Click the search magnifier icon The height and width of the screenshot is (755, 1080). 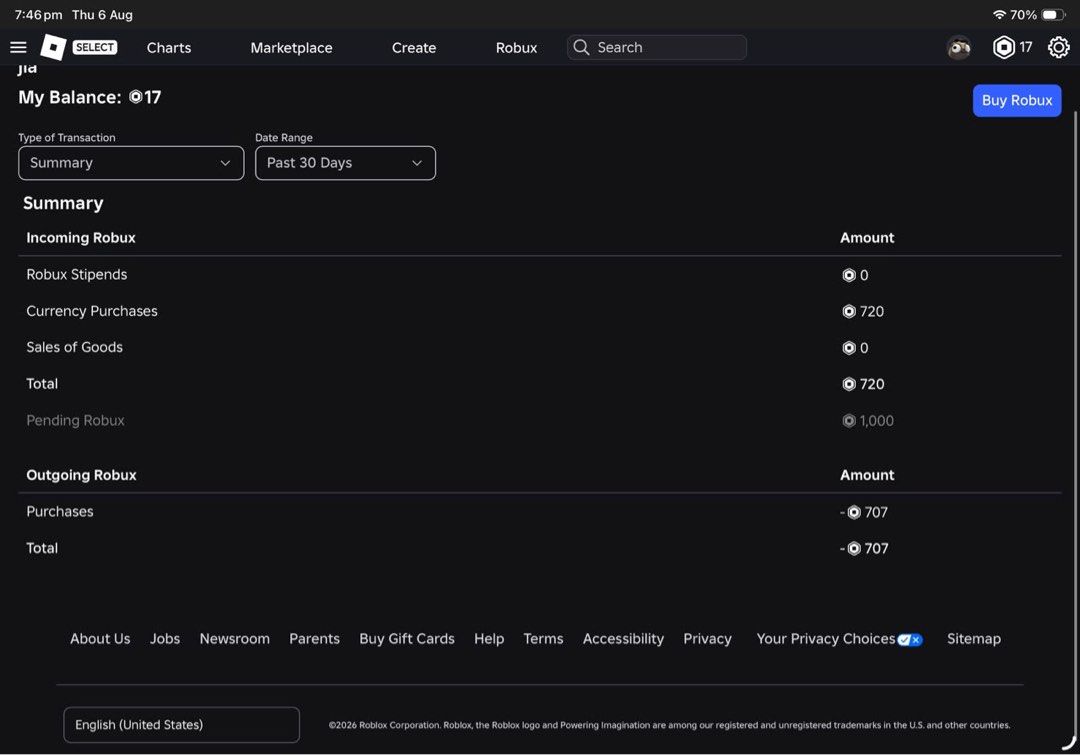coord(581,47)
